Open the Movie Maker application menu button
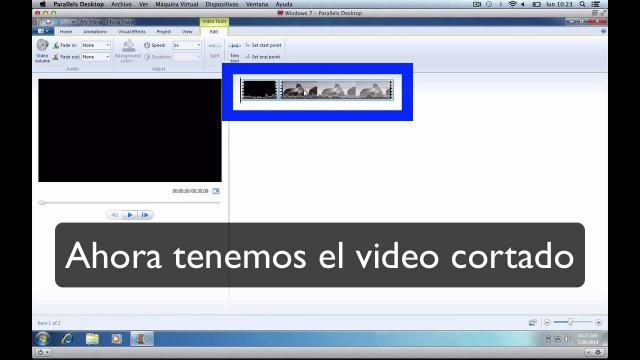Screen dimensions: 640x360 [x=43, y=31]
